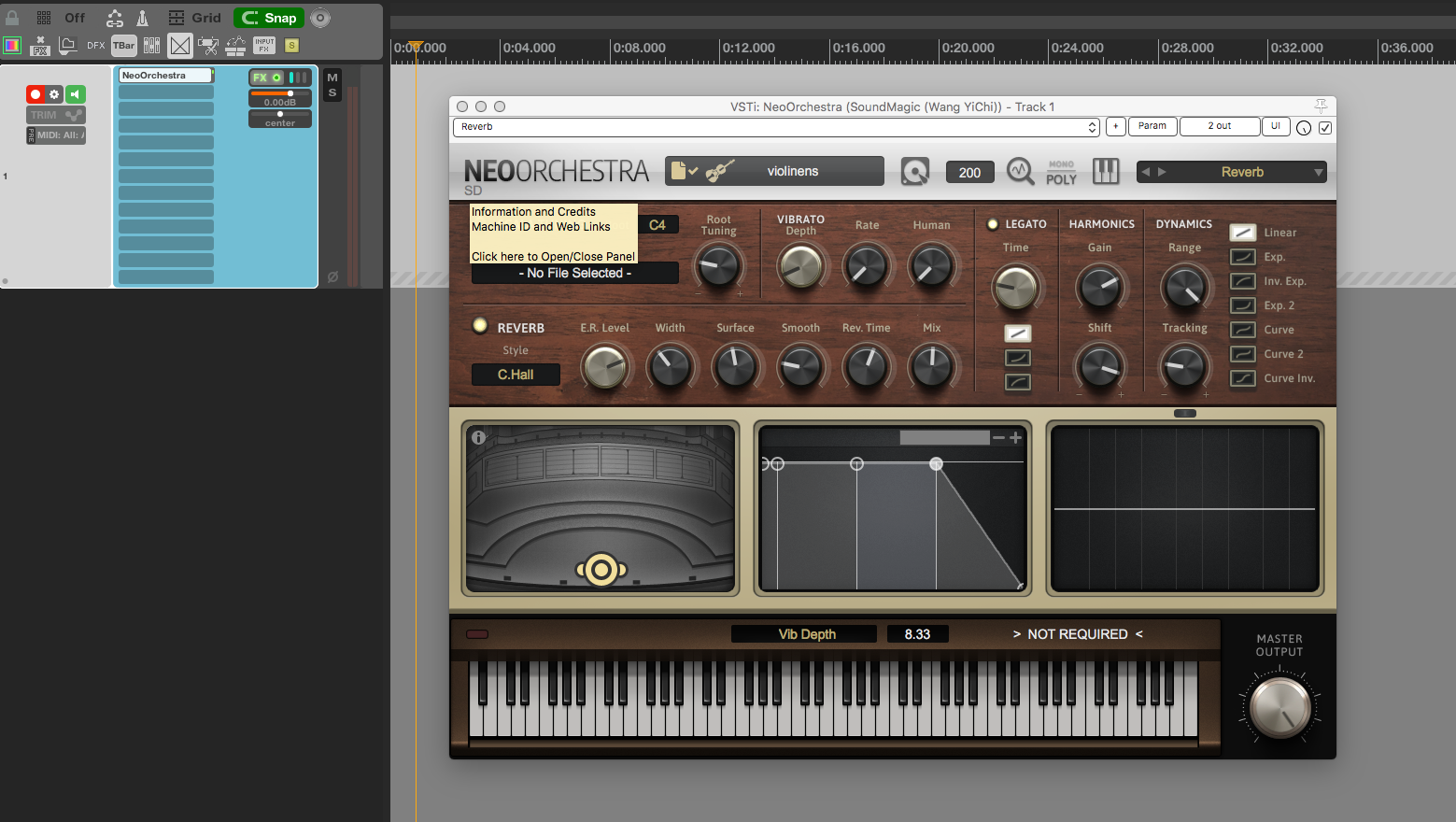Open the C4 root note selector
The image size is (1456, 822).
[x=657, y=225]
